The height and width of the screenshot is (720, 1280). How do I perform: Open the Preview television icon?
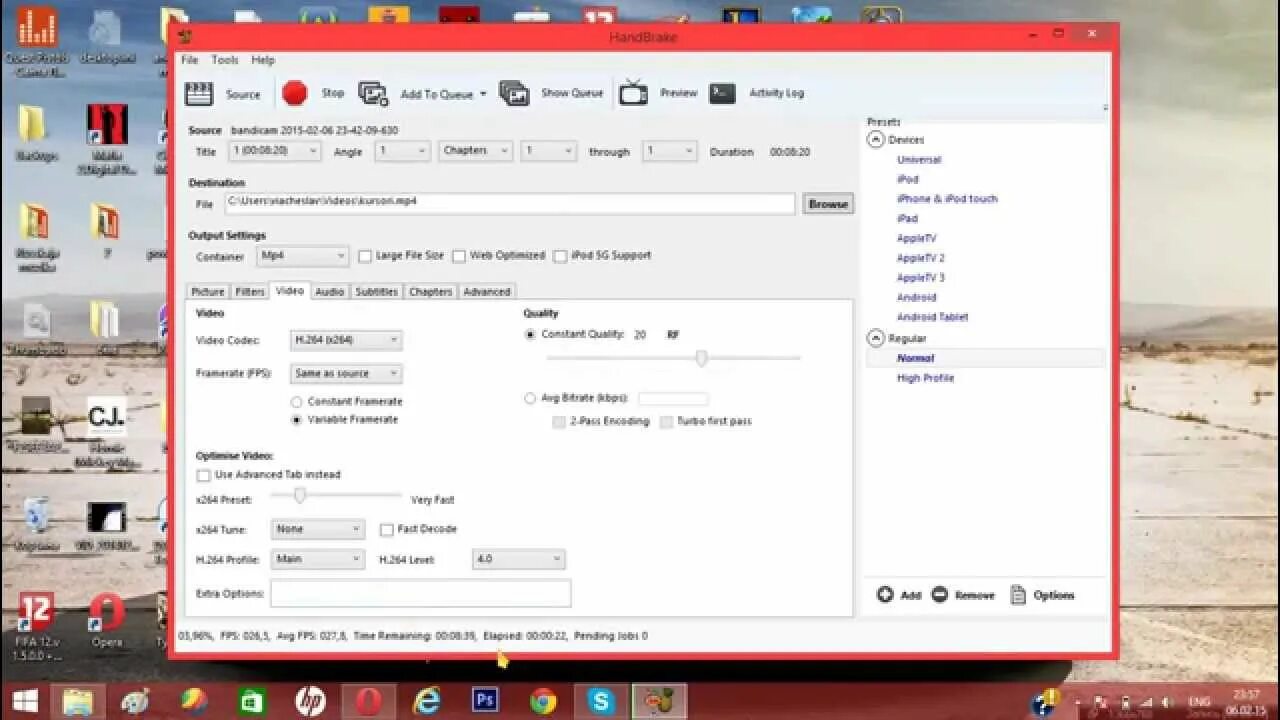point(633,93)
